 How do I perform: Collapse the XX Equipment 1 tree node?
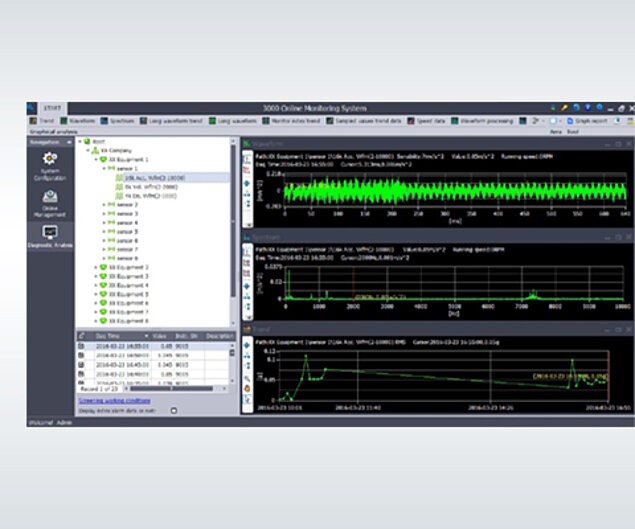tap(98, 160)
